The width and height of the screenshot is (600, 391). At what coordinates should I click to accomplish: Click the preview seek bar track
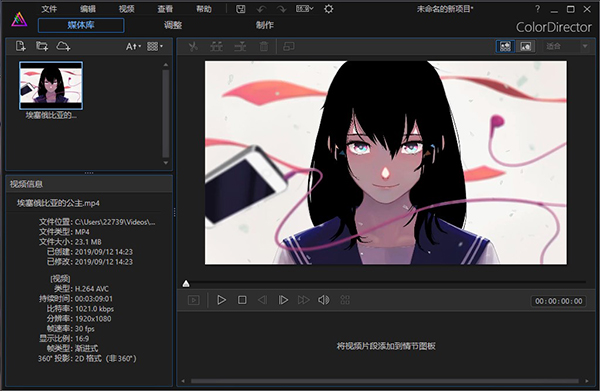pos(386,282)
